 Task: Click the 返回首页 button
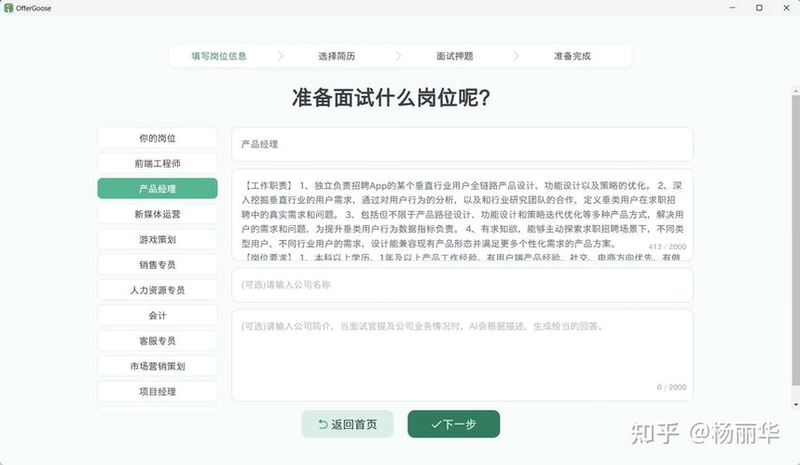pyautogui.click(x=347, y=424)
